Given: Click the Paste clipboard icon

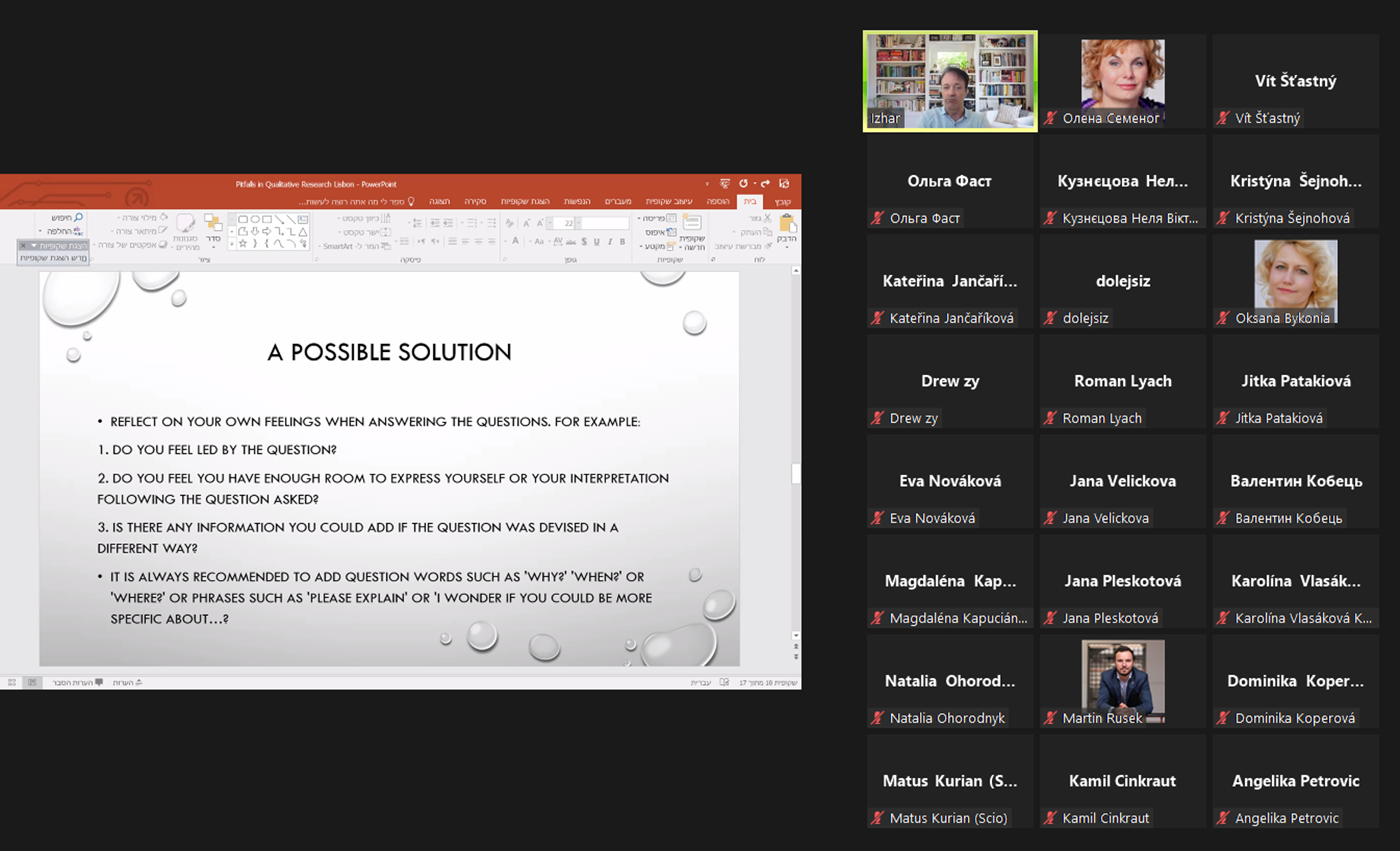Looking at the screenshot, I should (x=787, y=225).
